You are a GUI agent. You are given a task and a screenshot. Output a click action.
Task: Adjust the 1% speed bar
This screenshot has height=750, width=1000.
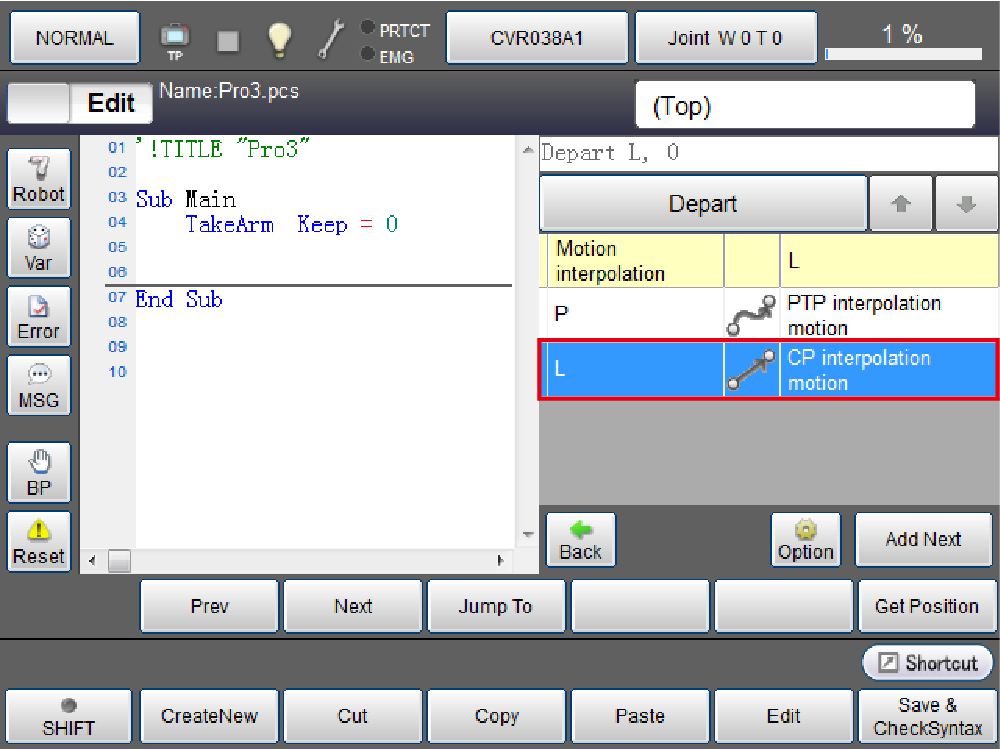tap(902, 53)
